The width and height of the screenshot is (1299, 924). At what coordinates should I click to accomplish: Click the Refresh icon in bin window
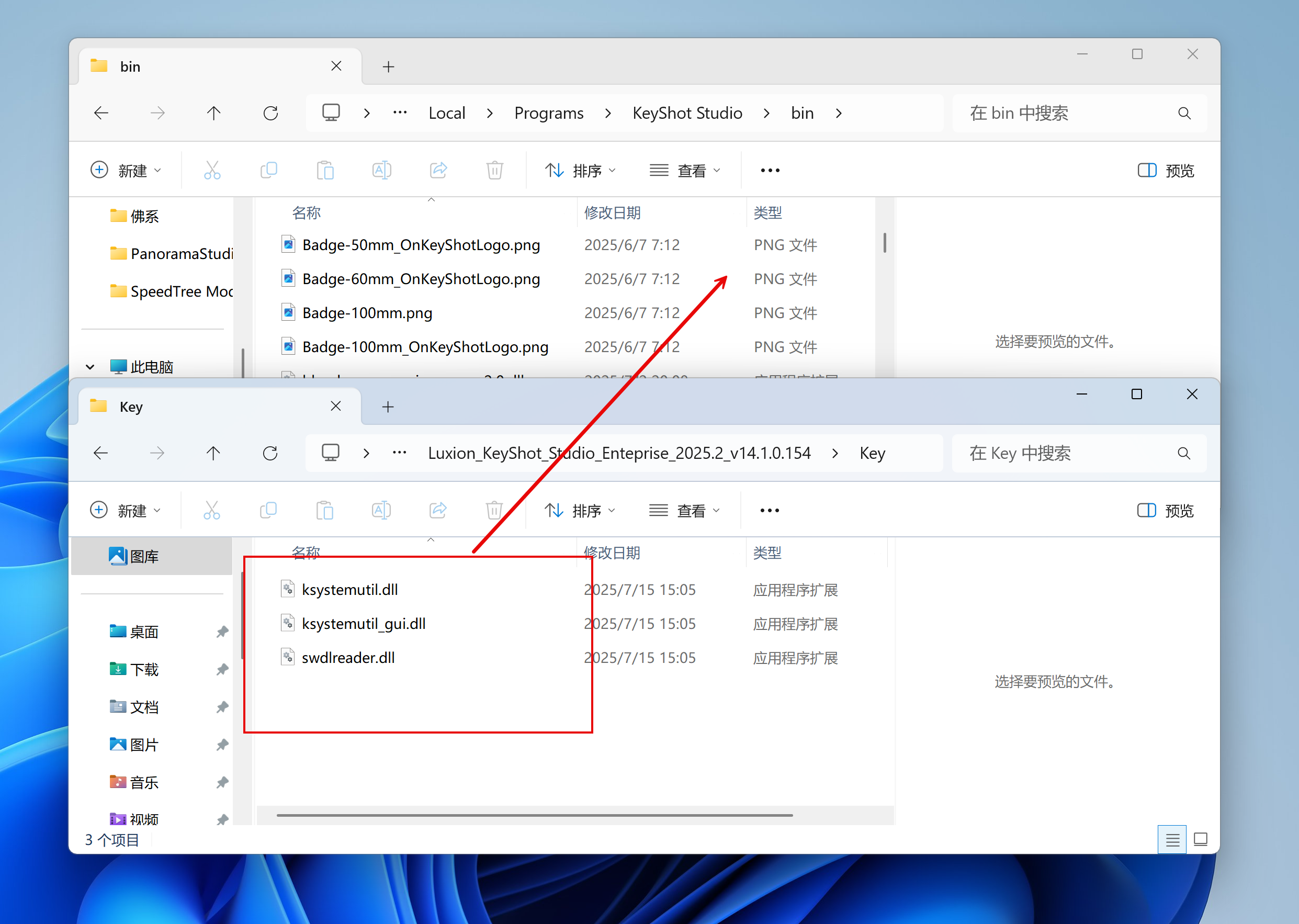click(270, 113)
